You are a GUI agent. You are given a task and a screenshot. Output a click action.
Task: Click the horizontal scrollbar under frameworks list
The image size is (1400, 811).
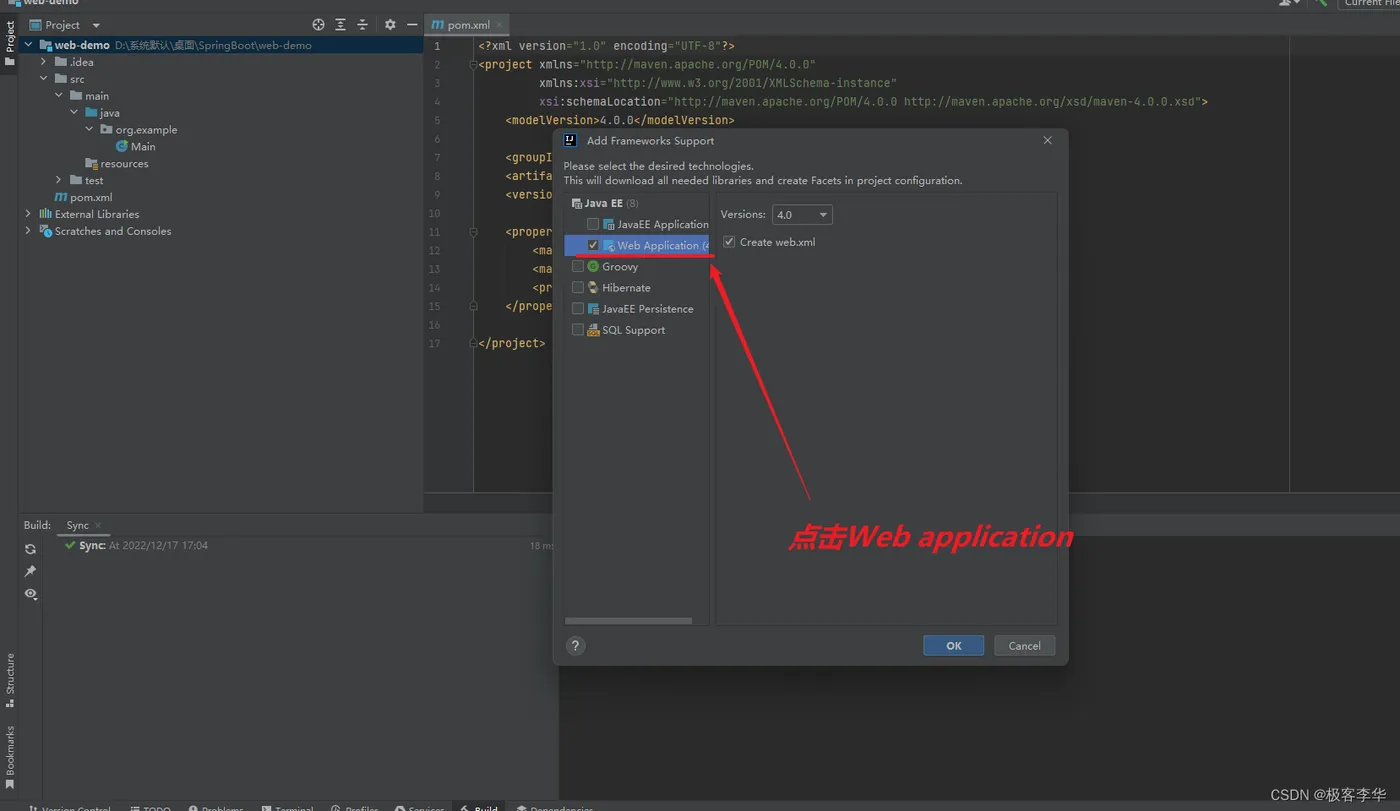pos(628,621)
